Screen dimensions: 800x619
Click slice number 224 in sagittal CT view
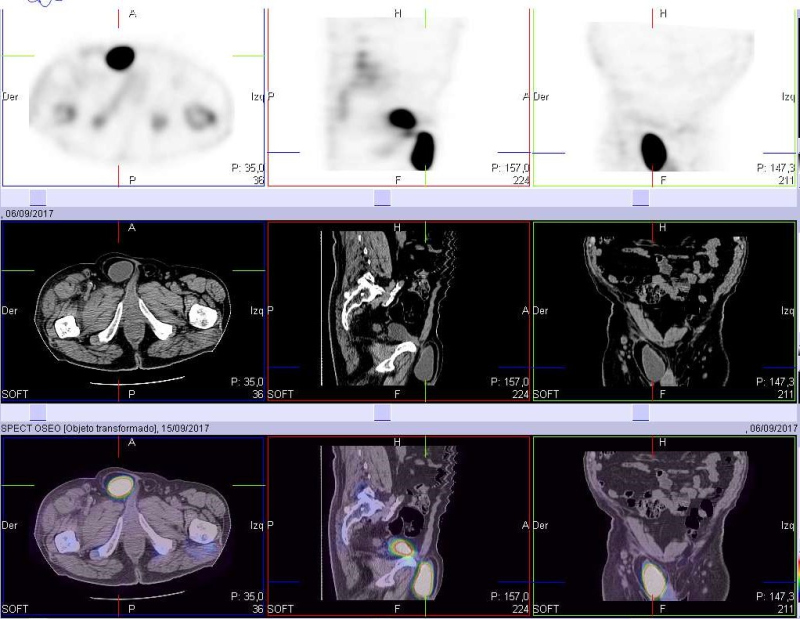point(518,394)
